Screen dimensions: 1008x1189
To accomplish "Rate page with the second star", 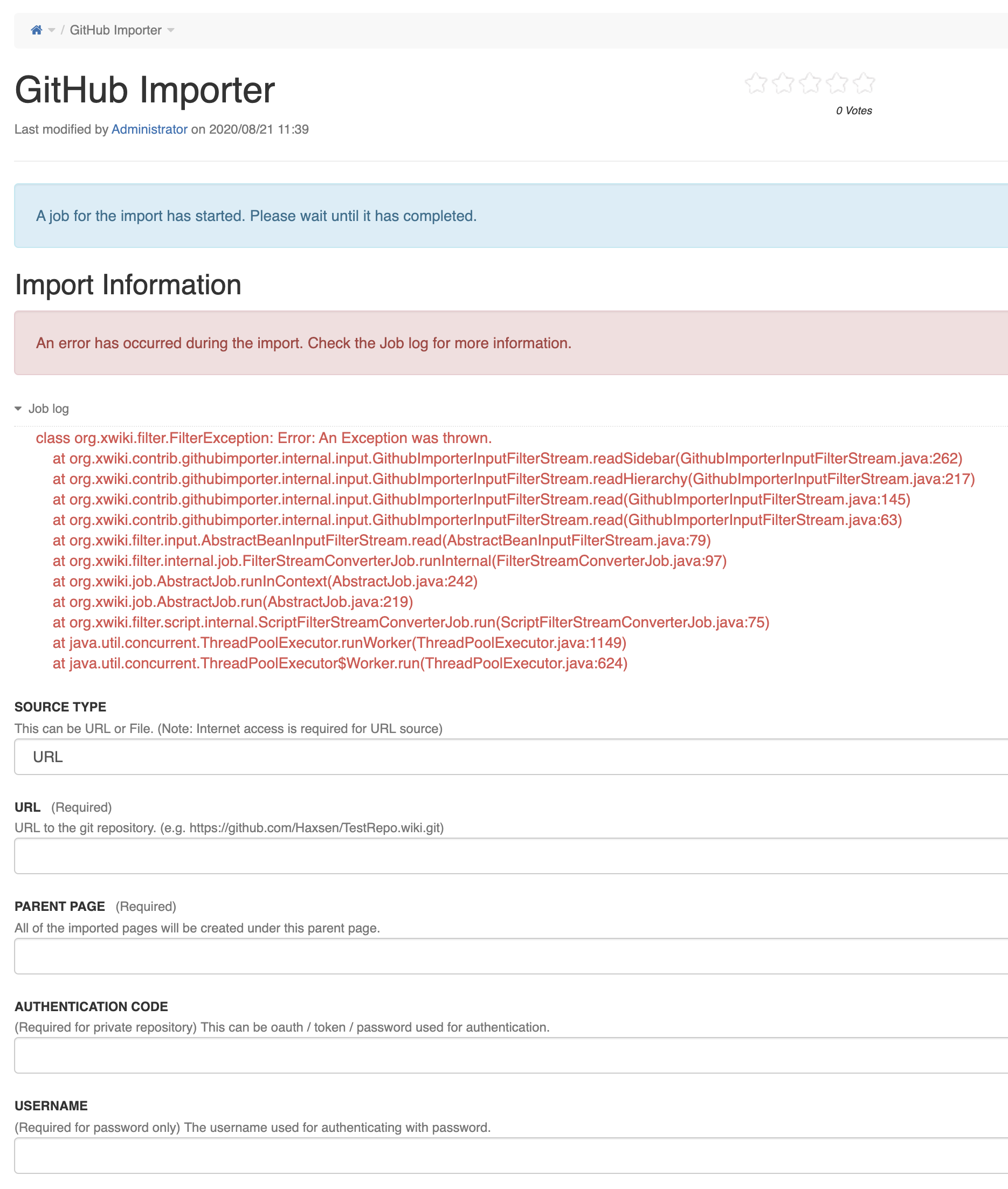I will coord(783,84).
